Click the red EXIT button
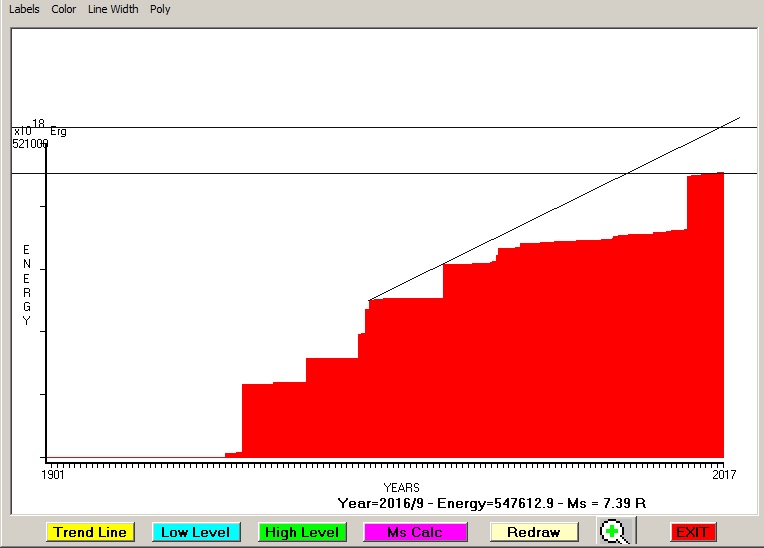 pos(693,532)
